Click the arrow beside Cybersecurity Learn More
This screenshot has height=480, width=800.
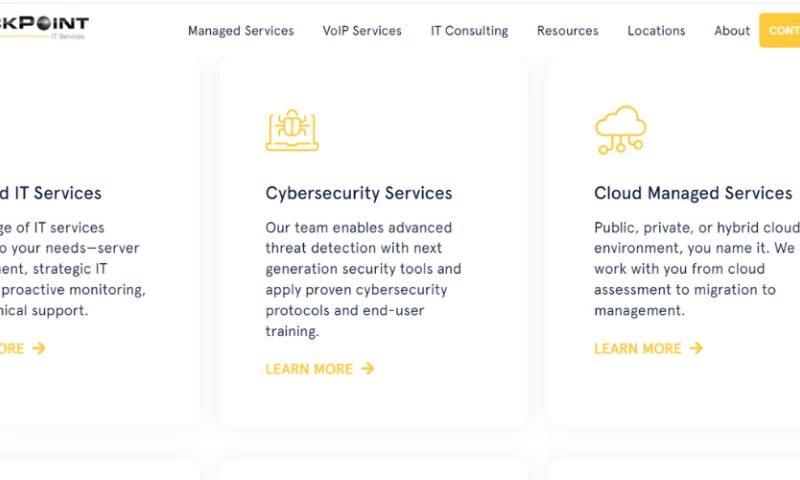(x=368, y=369)
